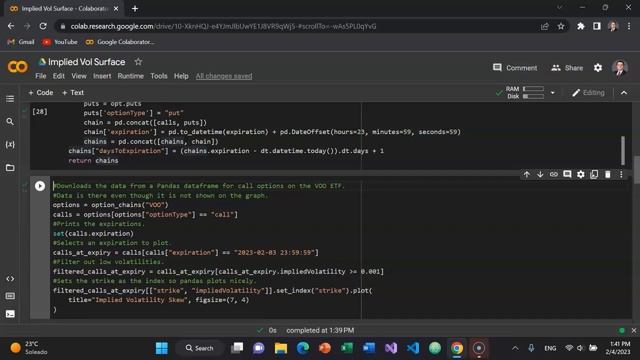Viewport: 640px width, 360px height.
Task: Collapse the header with the chevron
Action: coord(624,93)
